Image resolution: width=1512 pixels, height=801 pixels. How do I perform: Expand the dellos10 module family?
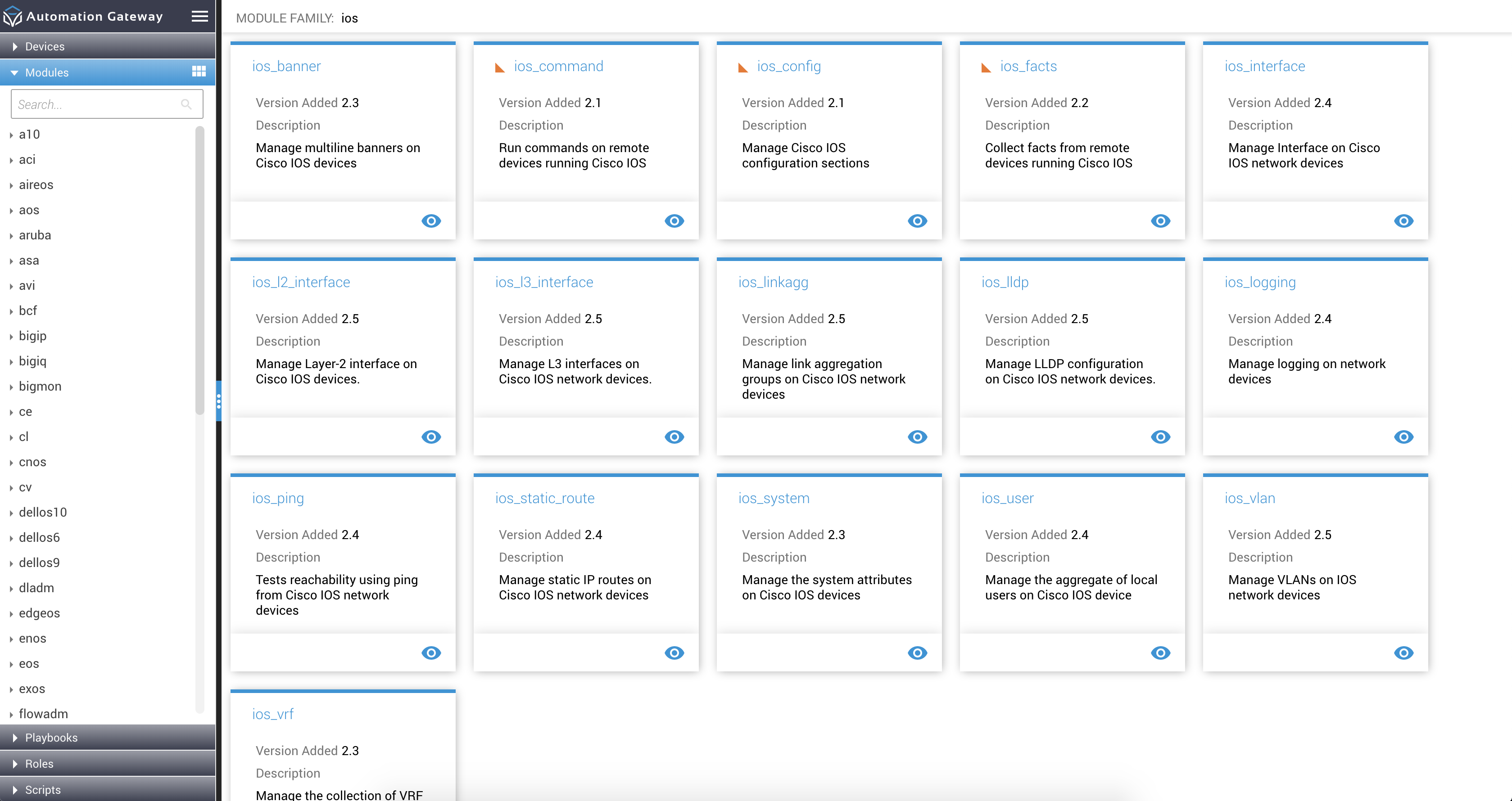click(x=12, y=513)
